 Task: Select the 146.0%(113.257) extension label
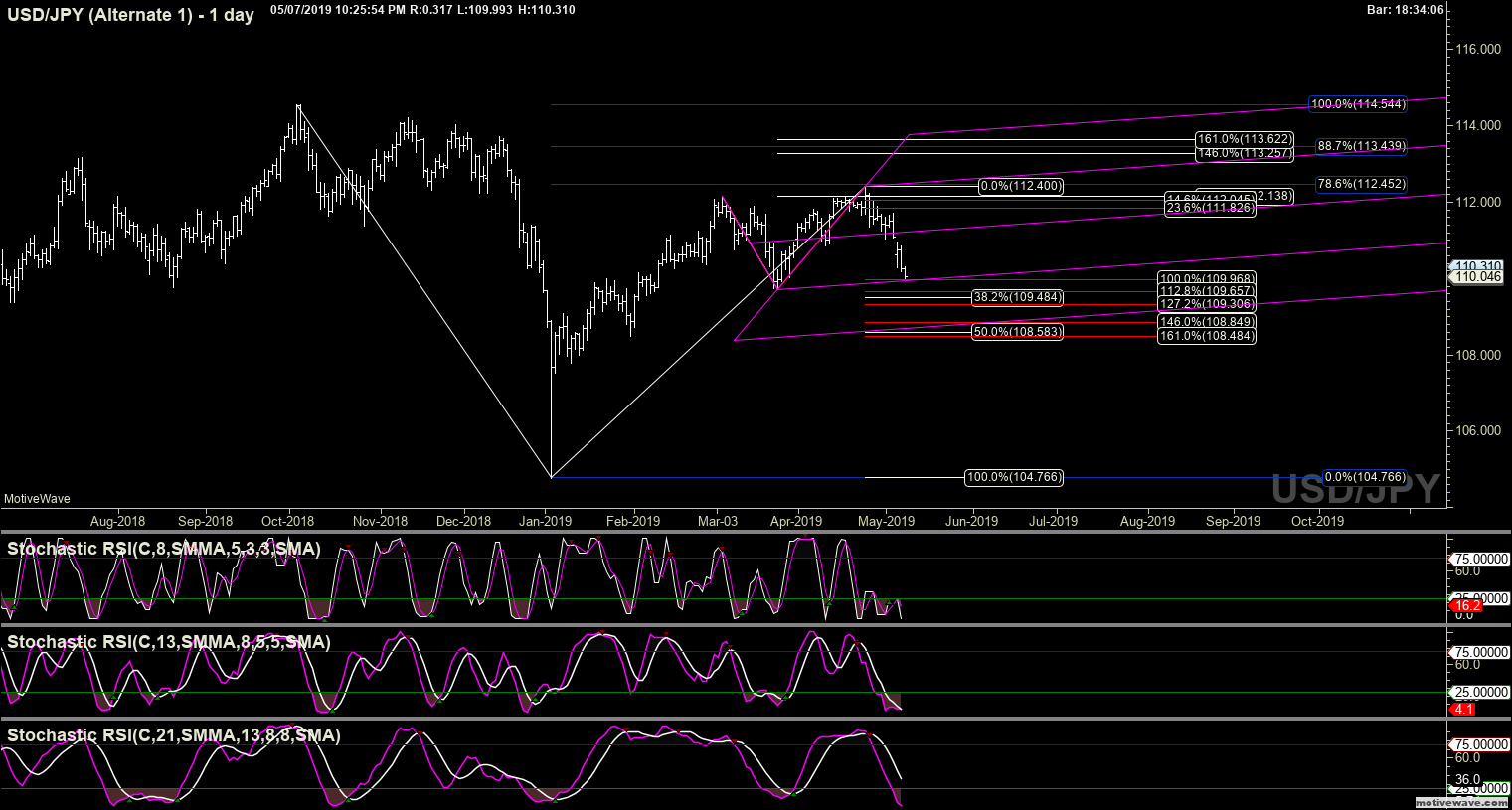tap(1245, 153)
